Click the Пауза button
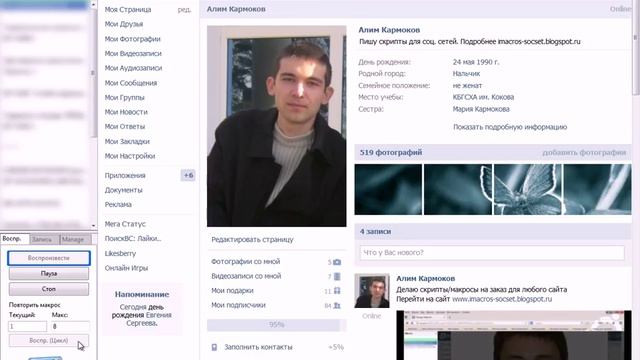Screen dimensions: 640x360 click(49, 273)
